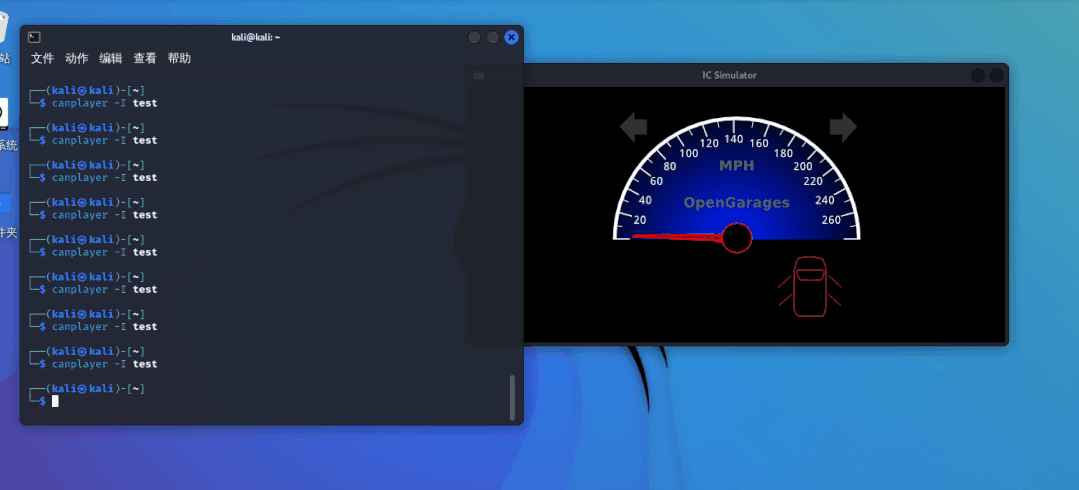Click the 100 mark on the speedometer
Screen dimensions: 1079x490
689,153
